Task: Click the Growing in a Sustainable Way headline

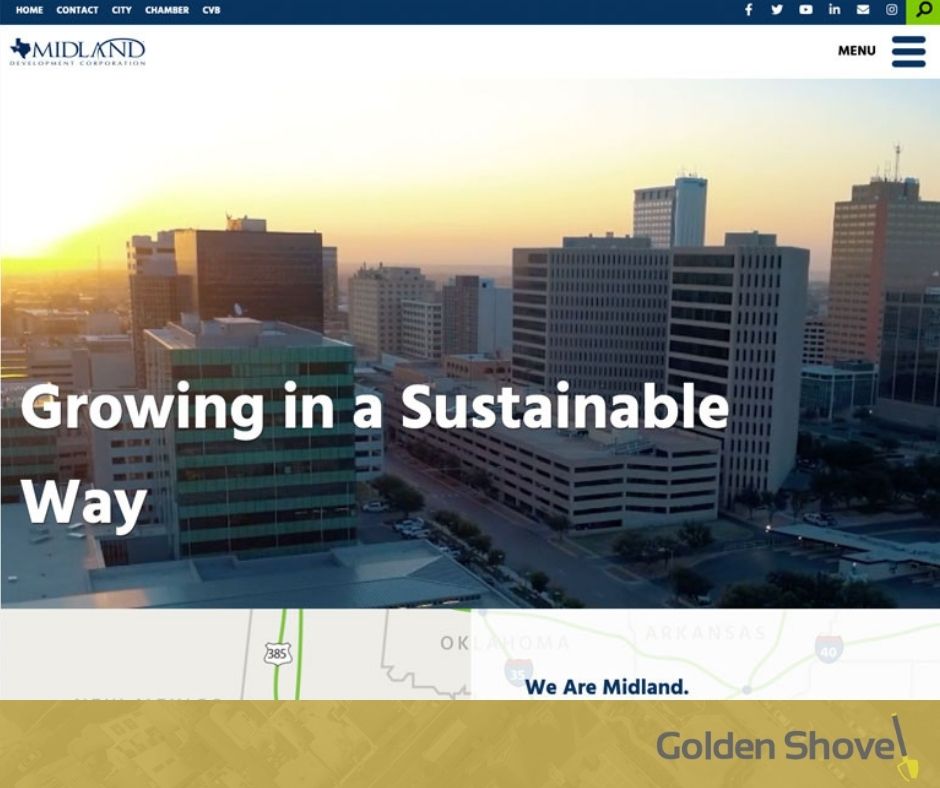Action: coord(375,456)
